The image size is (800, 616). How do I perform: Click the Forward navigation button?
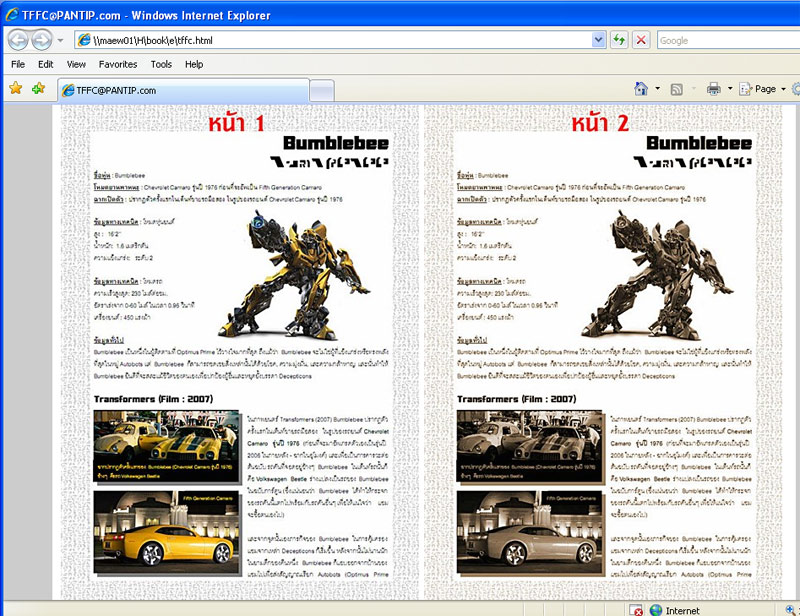point(42,40)
